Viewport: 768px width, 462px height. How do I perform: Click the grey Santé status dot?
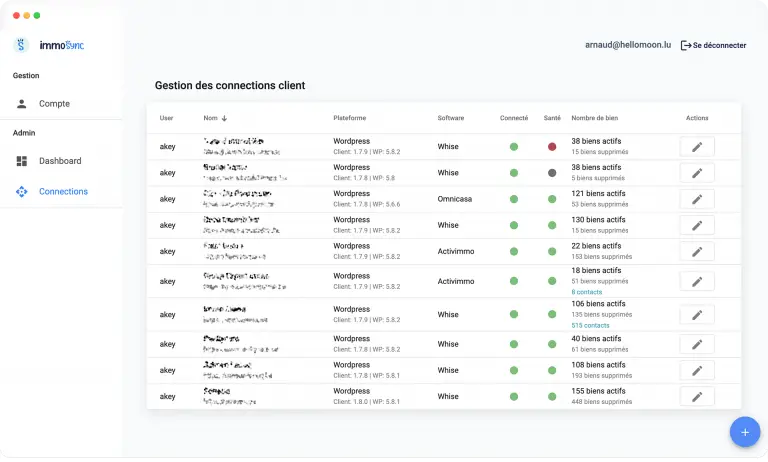click(x=552, y=173)
